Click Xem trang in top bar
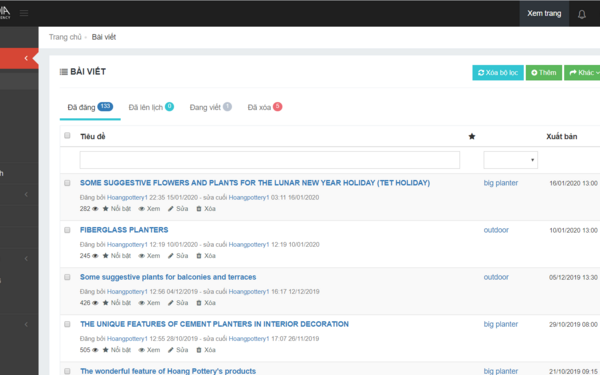This screenshot has width=600, height=375. pos(544,13)
